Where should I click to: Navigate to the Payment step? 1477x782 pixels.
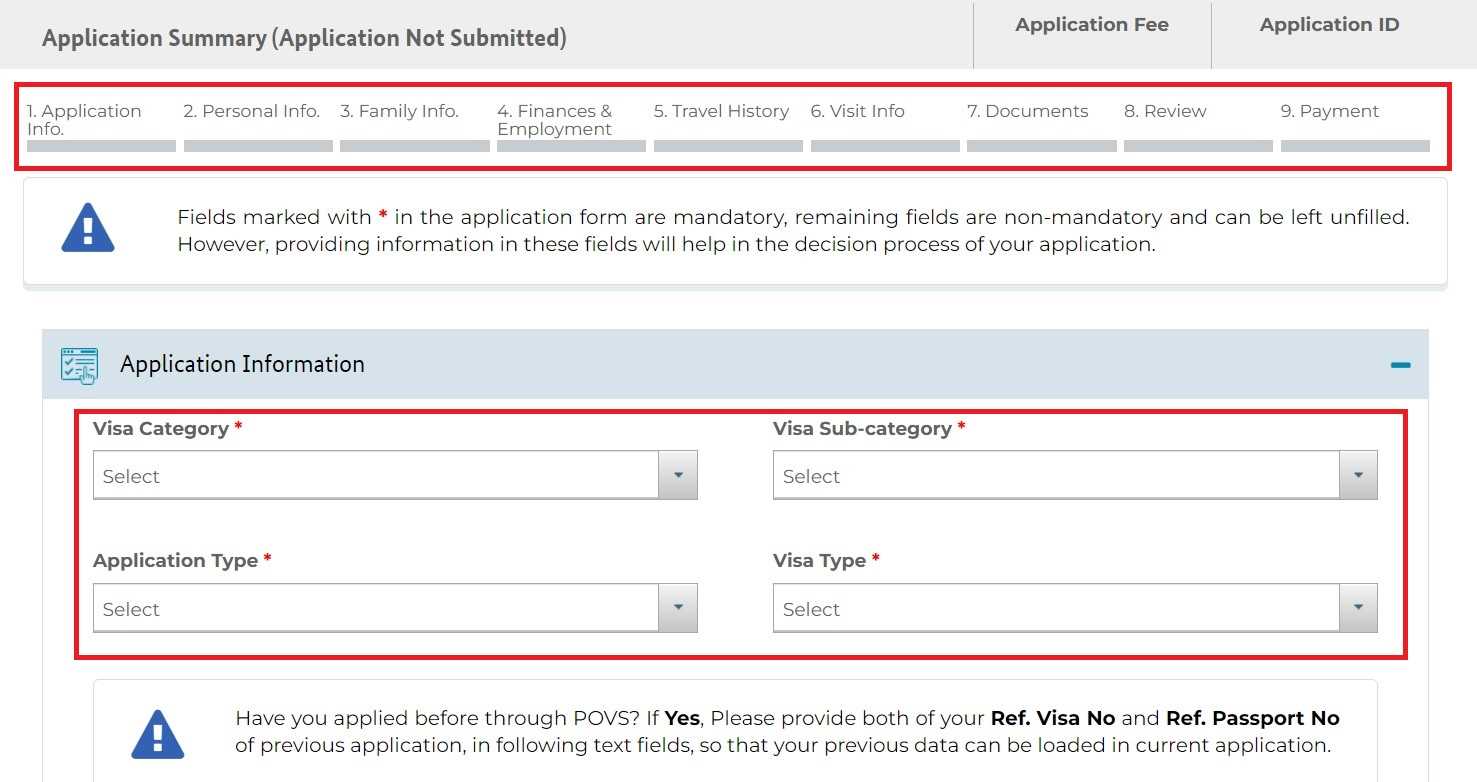[1329, 112]
